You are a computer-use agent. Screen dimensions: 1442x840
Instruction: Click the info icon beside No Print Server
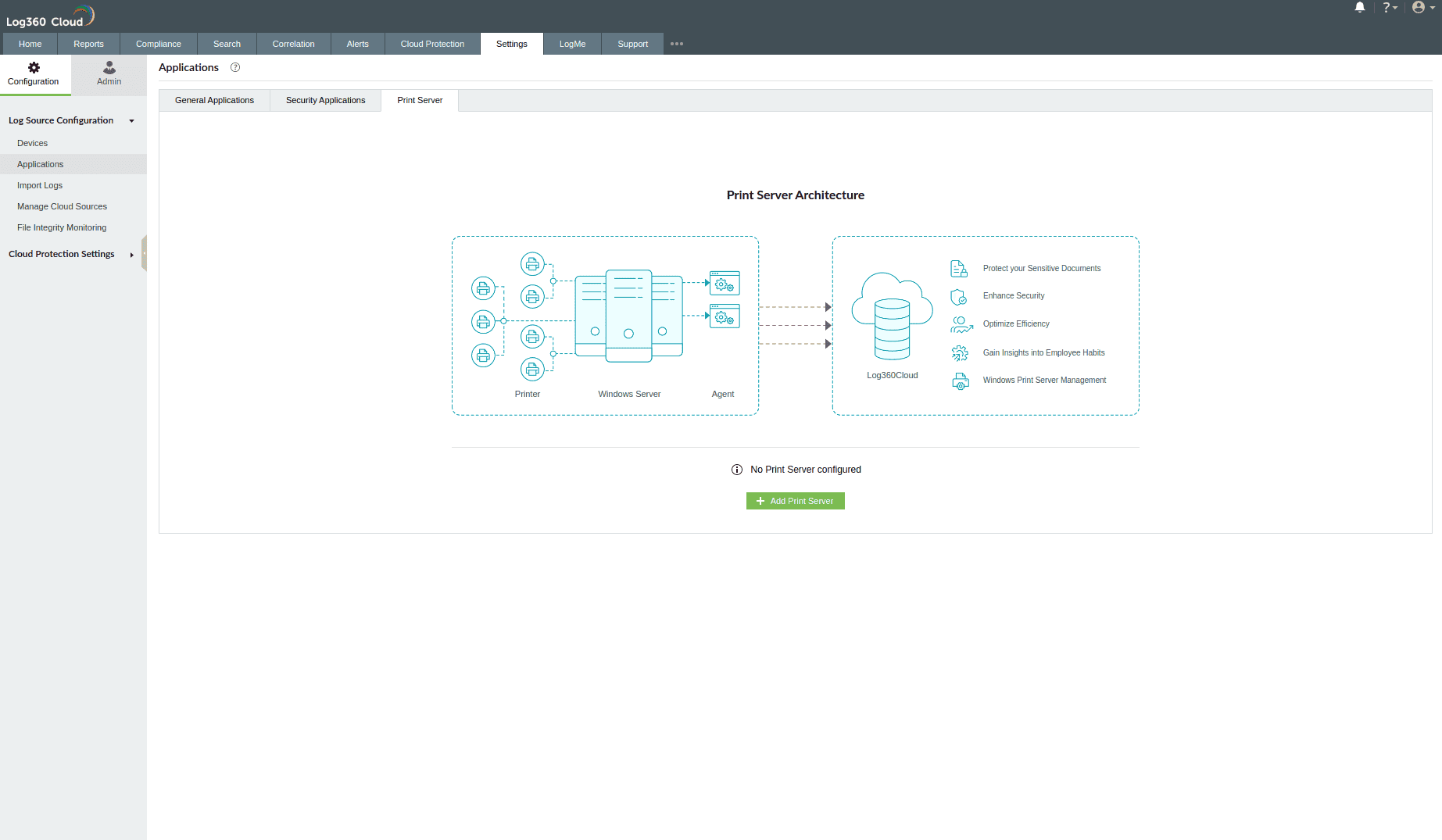[737, 470]
